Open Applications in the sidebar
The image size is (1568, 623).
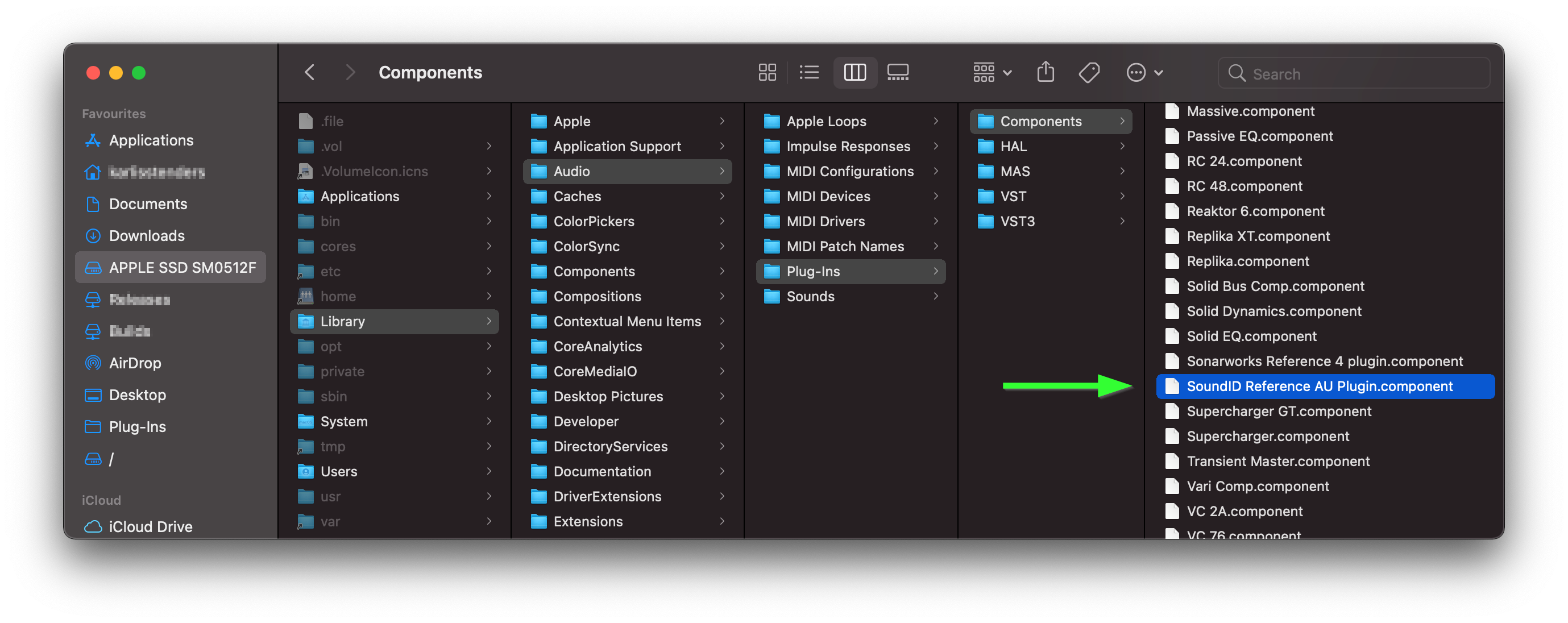pyautogui.click(x=171, y=140)
